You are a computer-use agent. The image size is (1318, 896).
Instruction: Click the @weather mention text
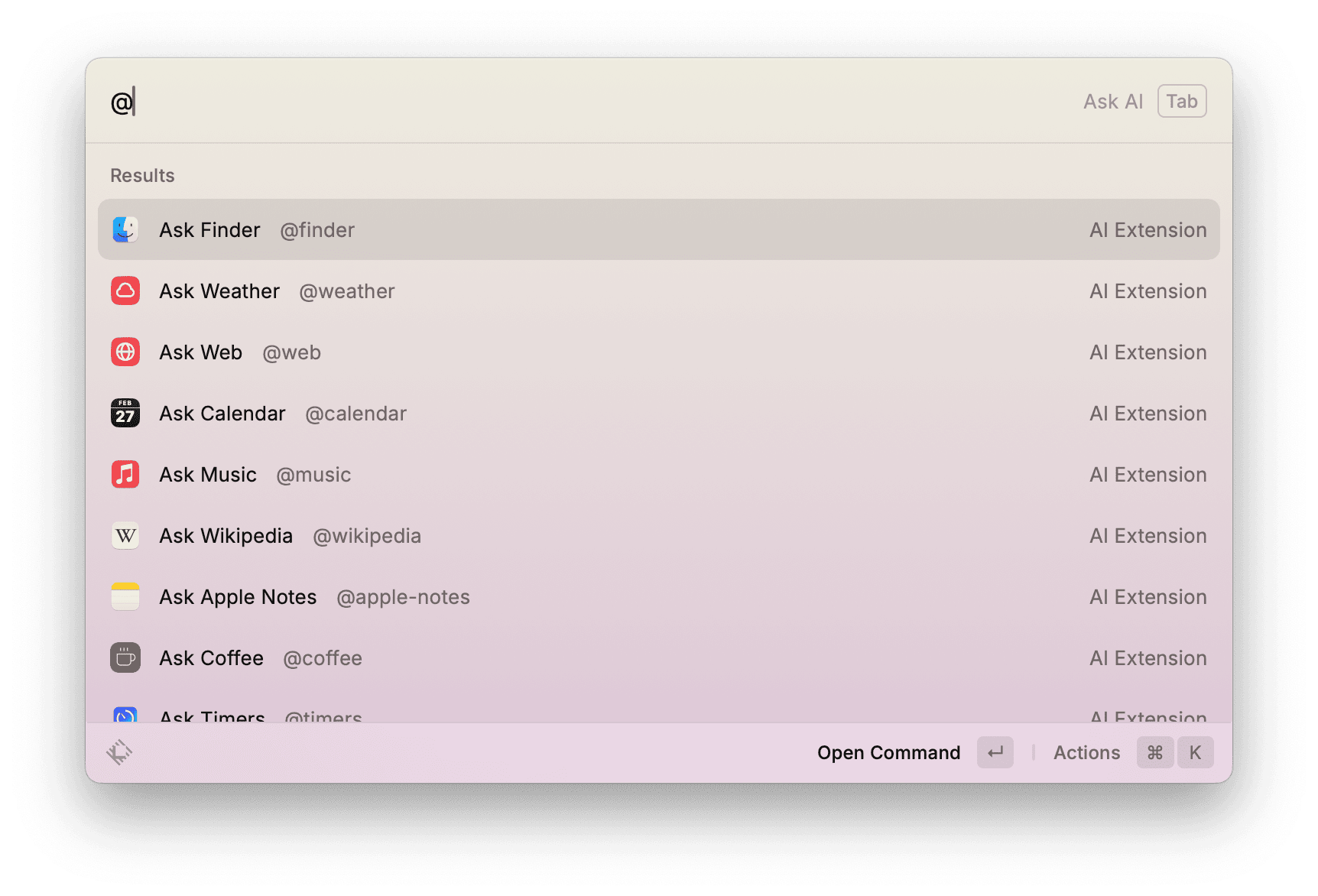point(347,291)
